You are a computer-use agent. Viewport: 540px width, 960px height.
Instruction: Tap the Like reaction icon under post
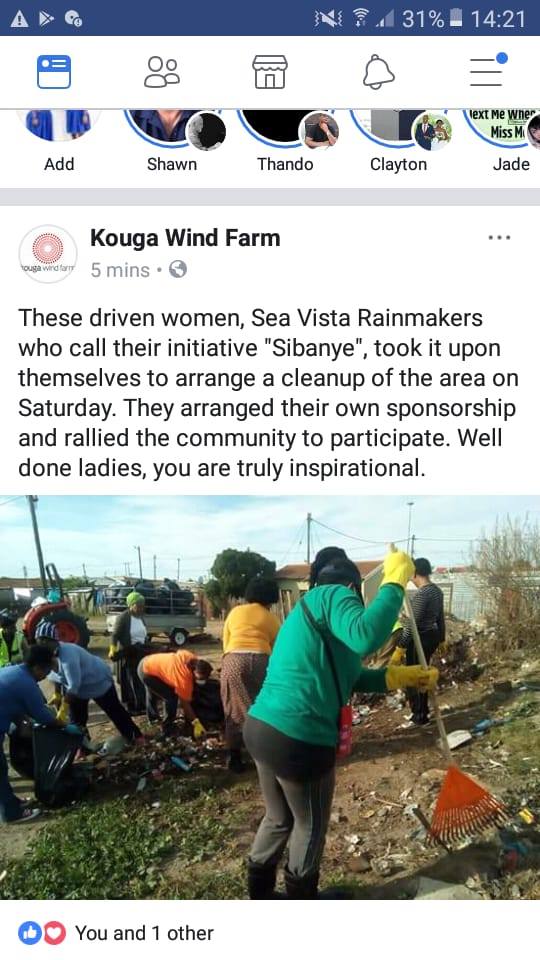(x=30, y=933)
